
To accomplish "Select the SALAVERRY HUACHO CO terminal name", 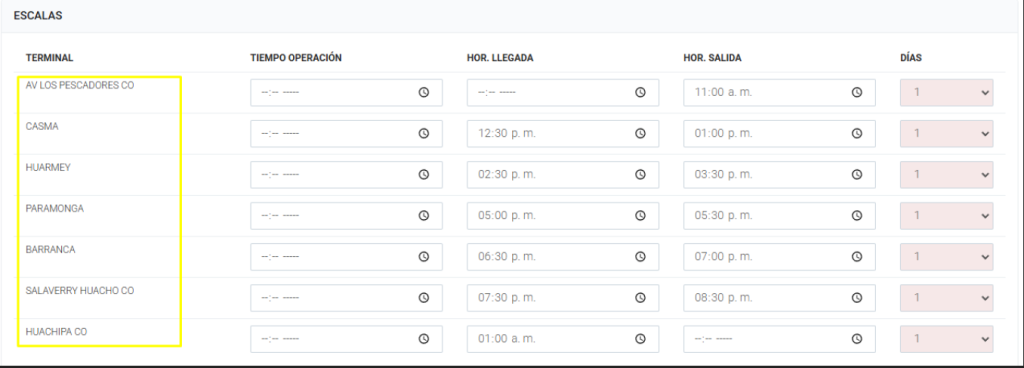I will coord(80,291).
